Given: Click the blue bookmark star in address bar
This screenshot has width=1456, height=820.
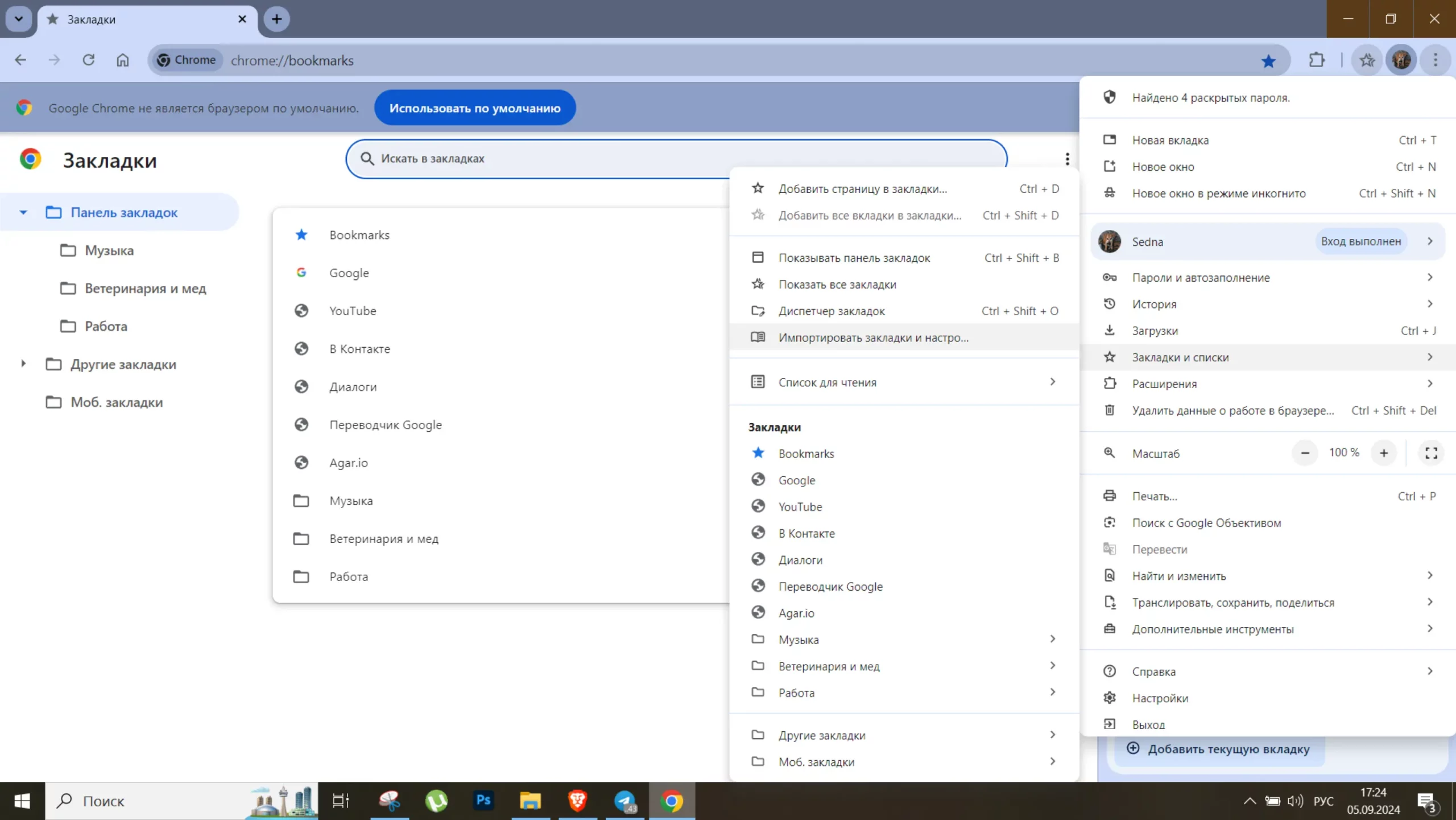Looking at the screenshot, I should pos(1268,61).
